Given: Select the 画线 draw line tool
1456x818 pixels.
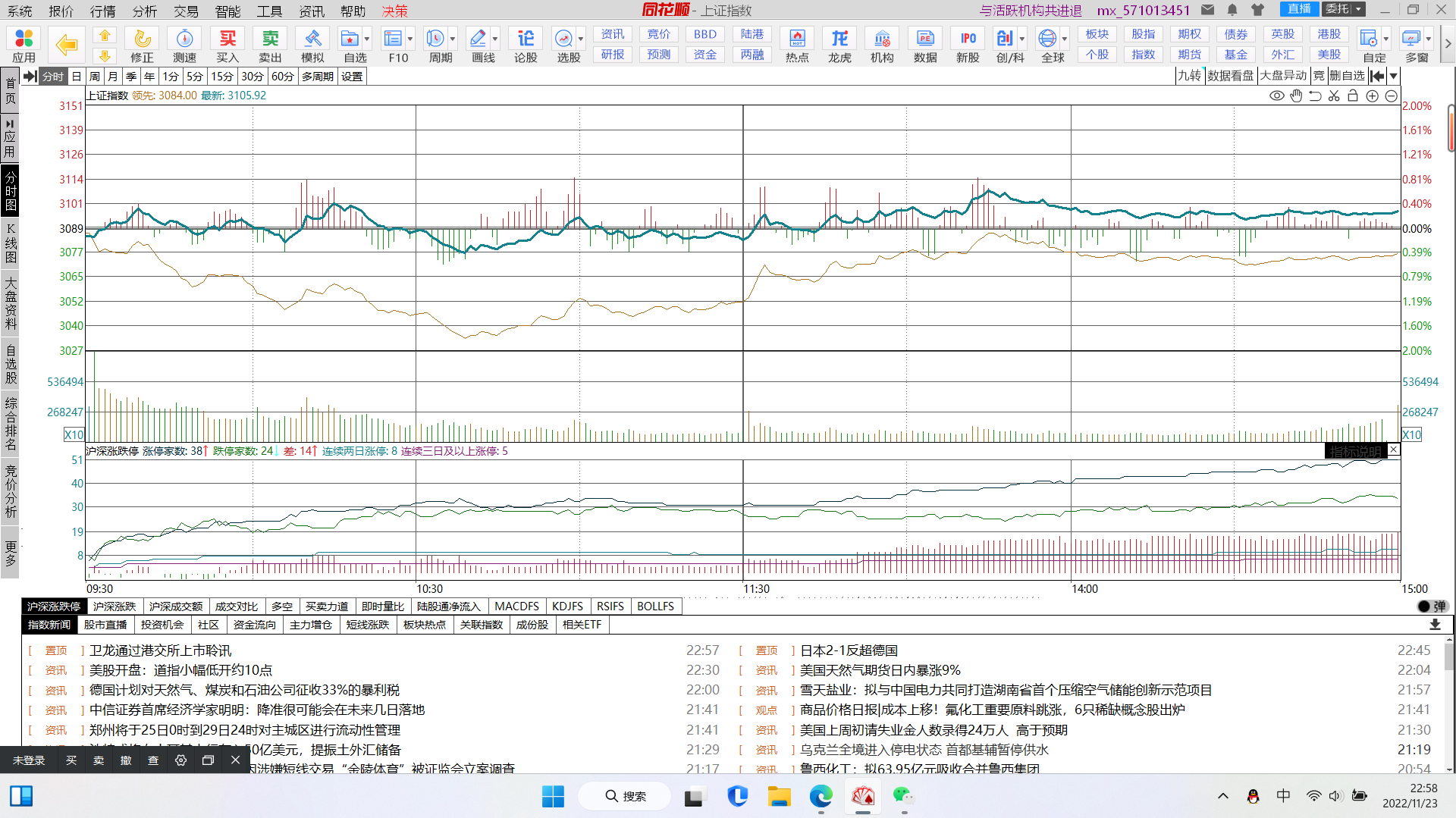Looking at the screenshot, I should [479, 45].
